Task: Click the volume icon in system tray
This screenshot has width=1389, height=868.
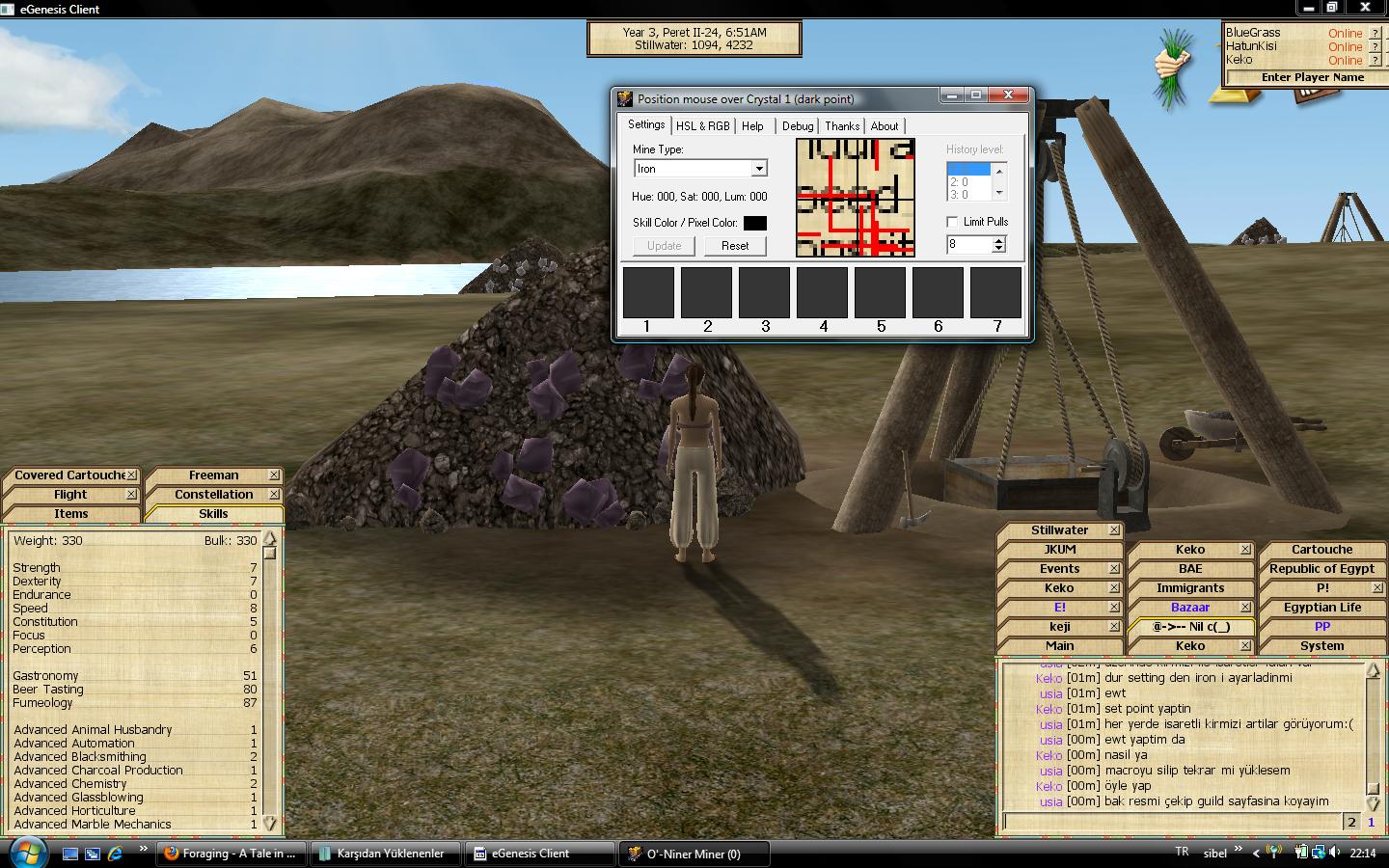Action: pos(1334,853)
